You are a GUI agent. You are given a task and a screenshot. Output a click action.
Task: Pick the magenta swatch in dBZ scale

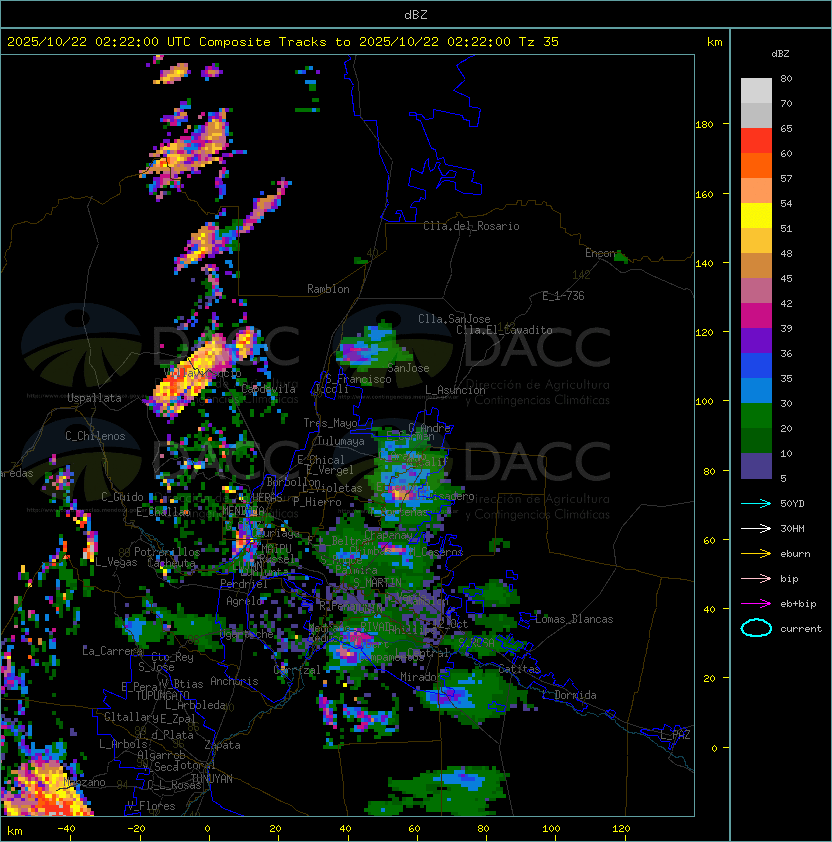756,316
